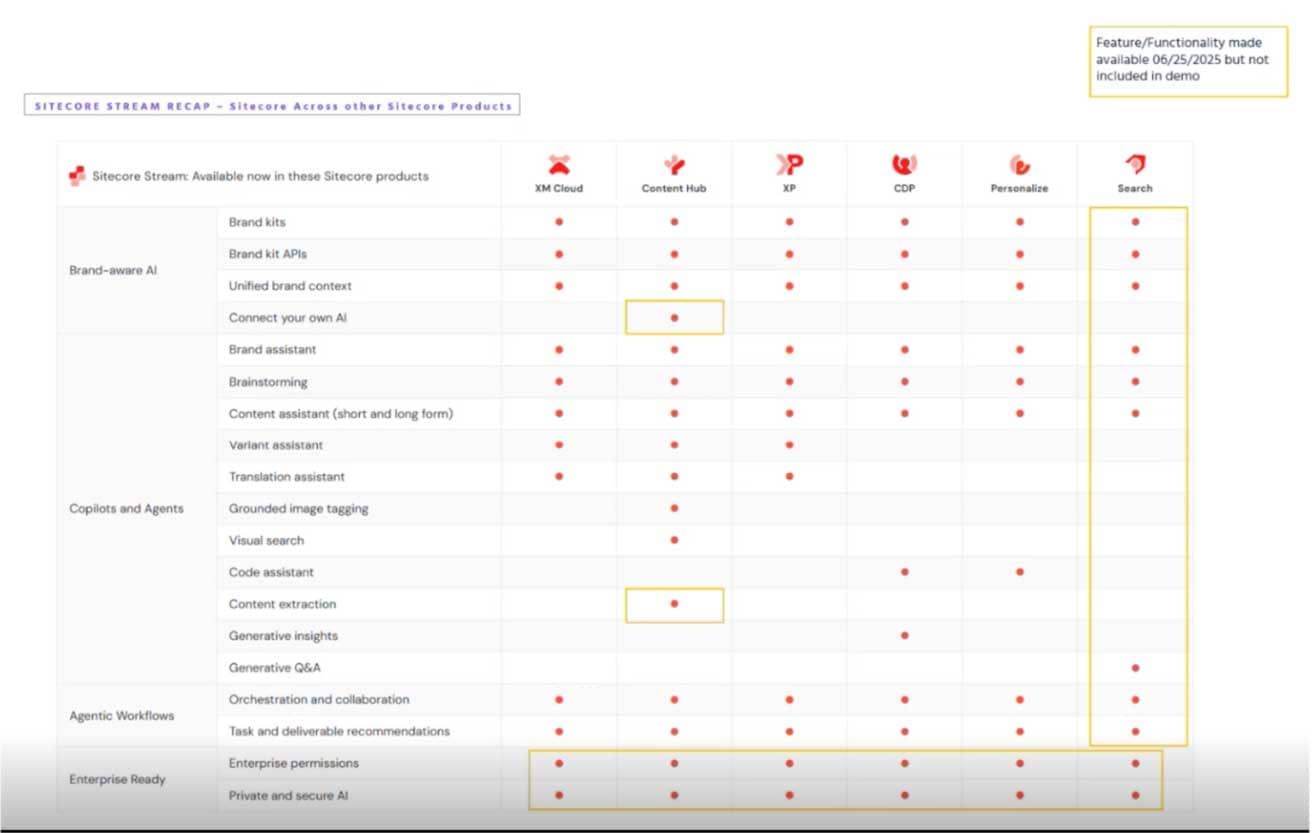Click the Content Hub product icon
This screenshot has width=1312, height=833.
tap(674, 165)
